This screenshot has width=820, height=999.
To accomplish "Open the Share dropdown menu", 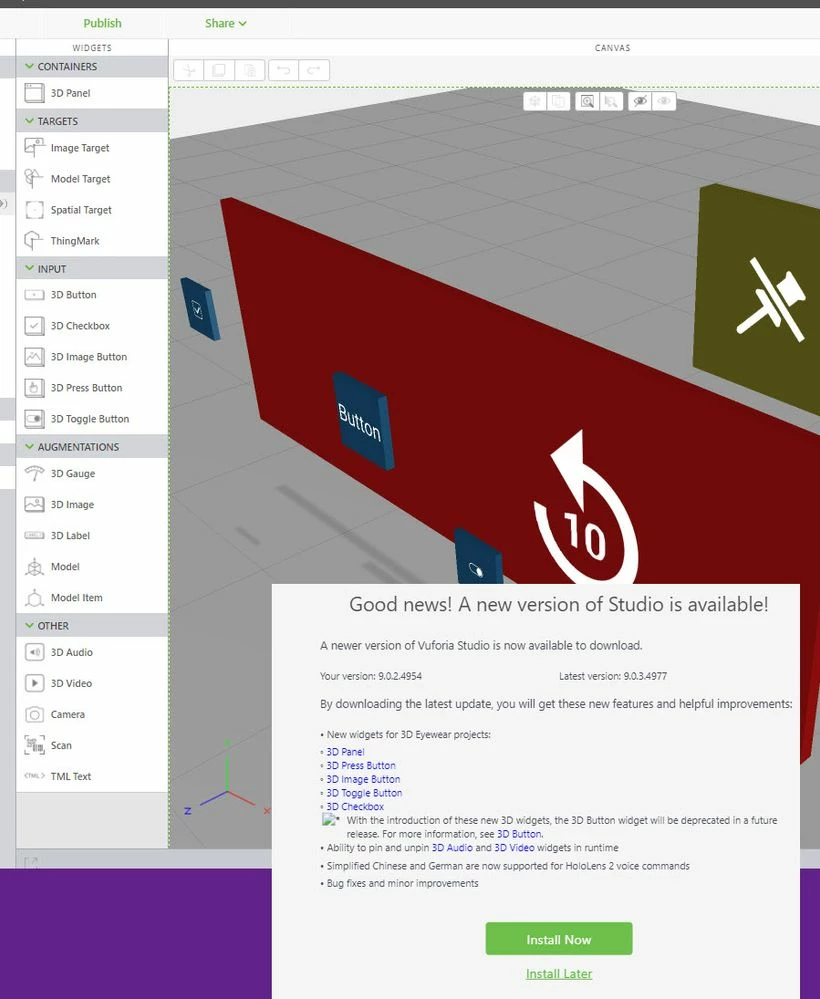I will [x=226, y=24].
